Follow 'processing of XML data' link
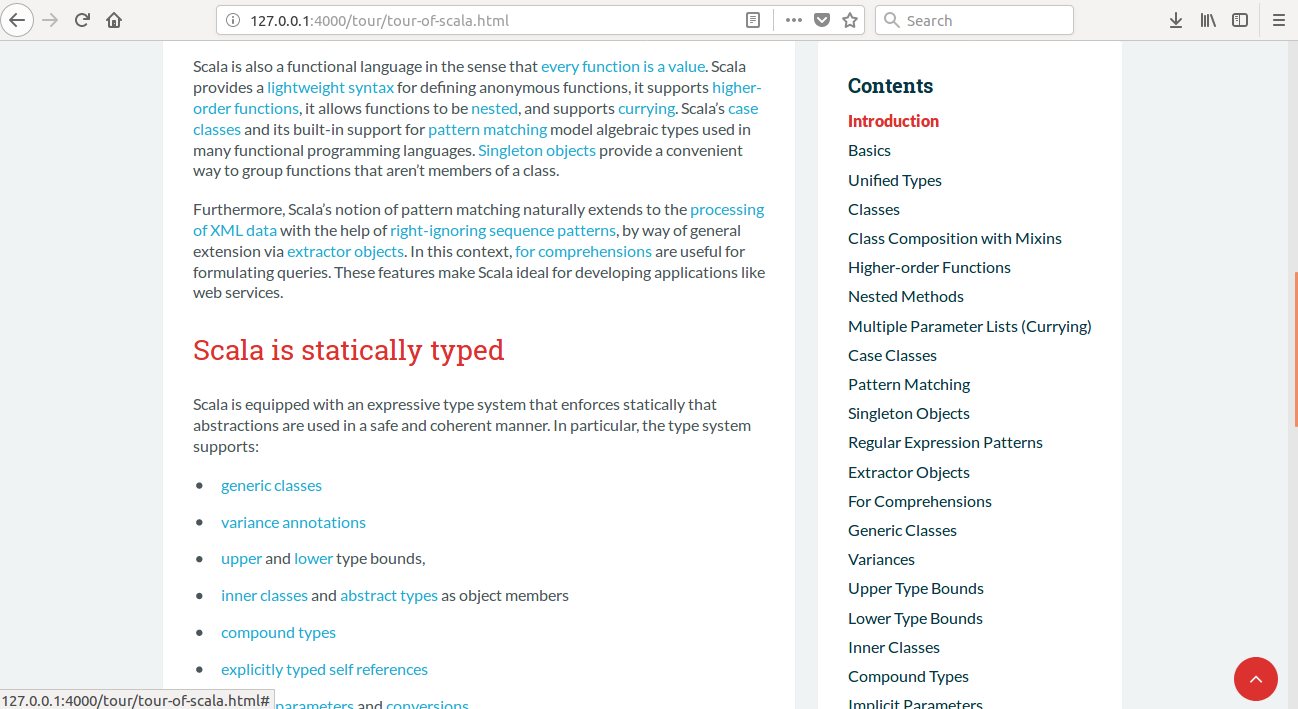The image size is (1298, 709). [x=727, y=209]
